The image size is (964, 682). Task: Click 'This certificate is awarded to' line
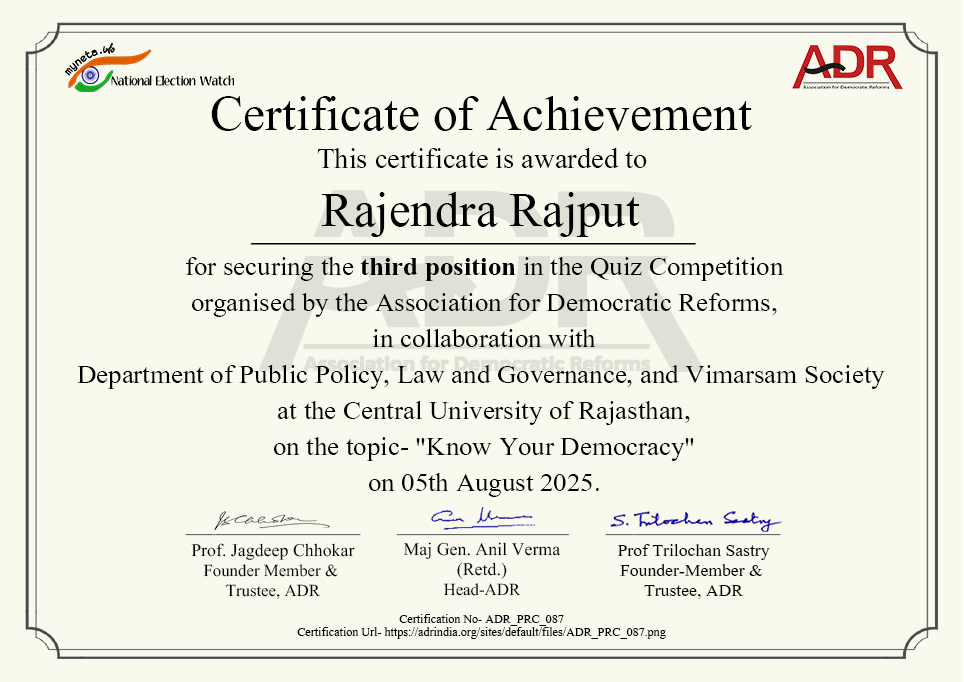click(482, 159)
